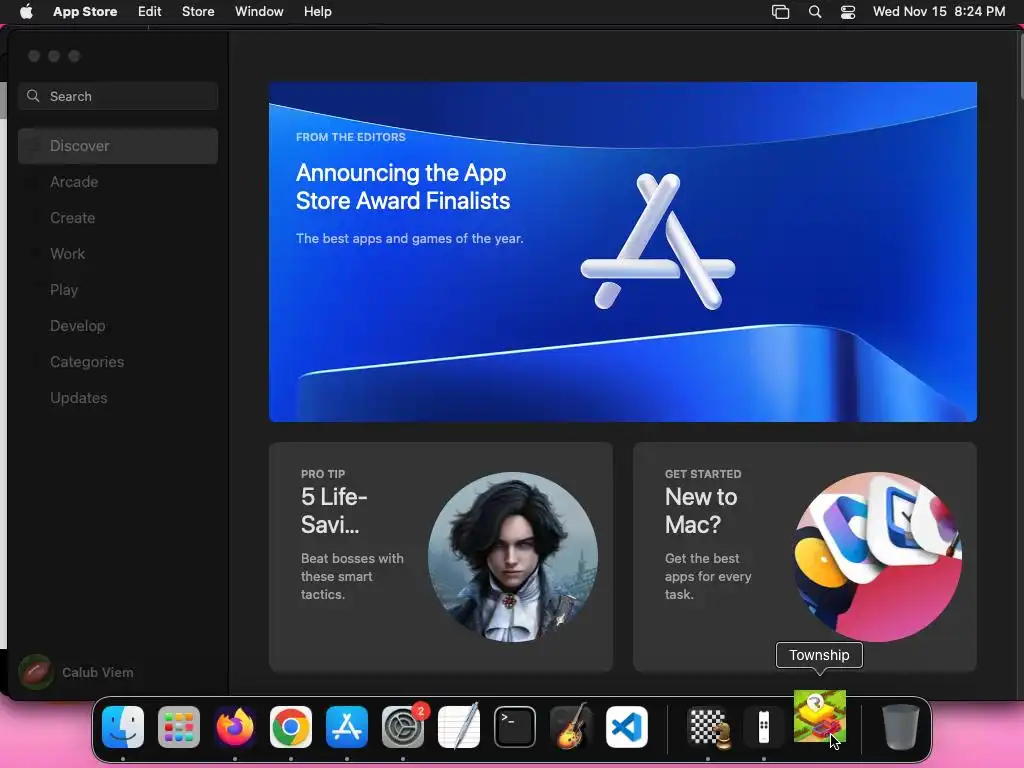Viewport: 1024px width, 768px height.
Task: Click the magnifier icon in the search field
Action: [x=33, y=96]
